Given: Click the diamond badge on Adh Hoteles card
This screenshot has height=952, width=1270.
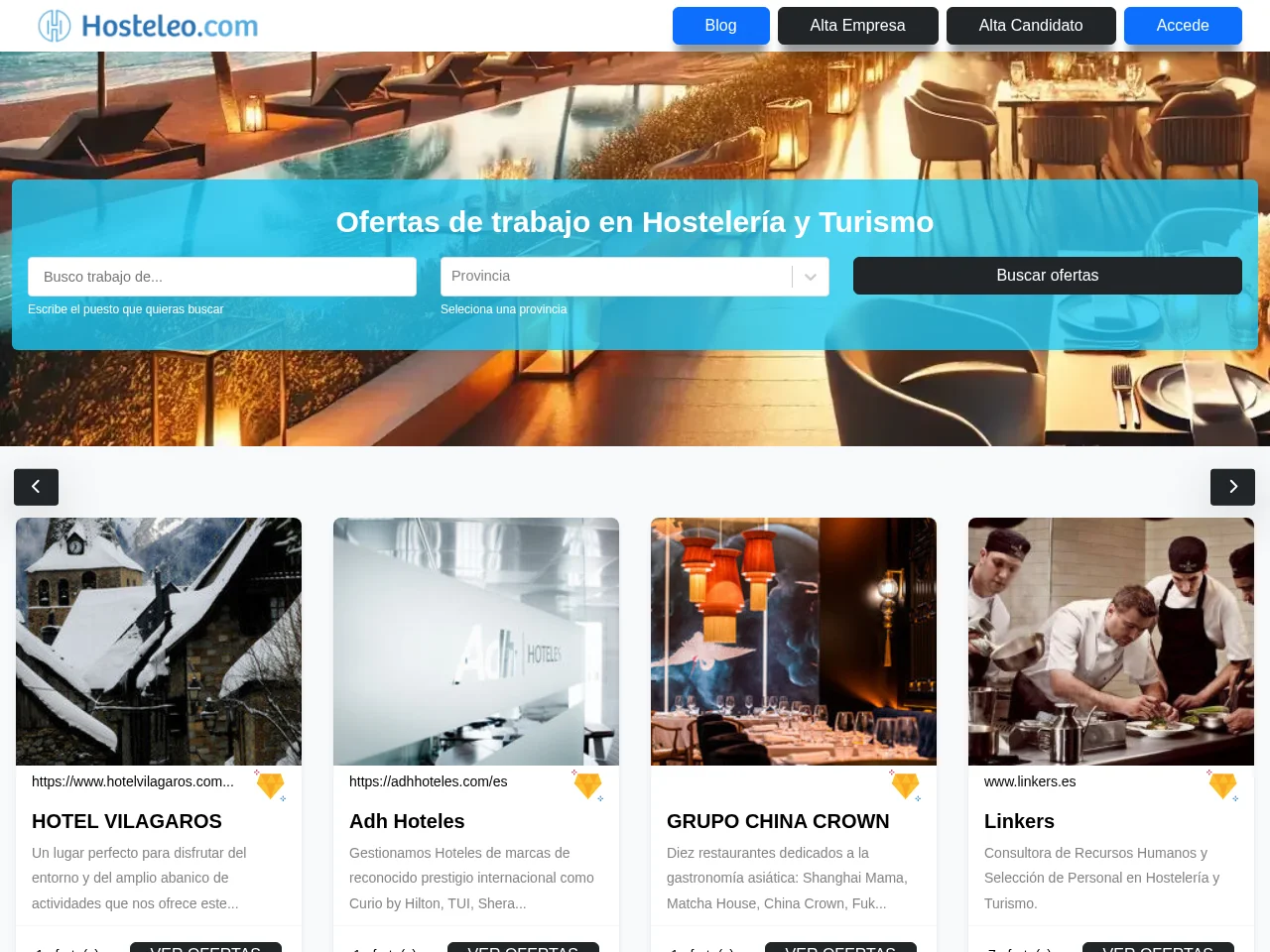Looking at the screenshot, I should (x=587, y=785).
